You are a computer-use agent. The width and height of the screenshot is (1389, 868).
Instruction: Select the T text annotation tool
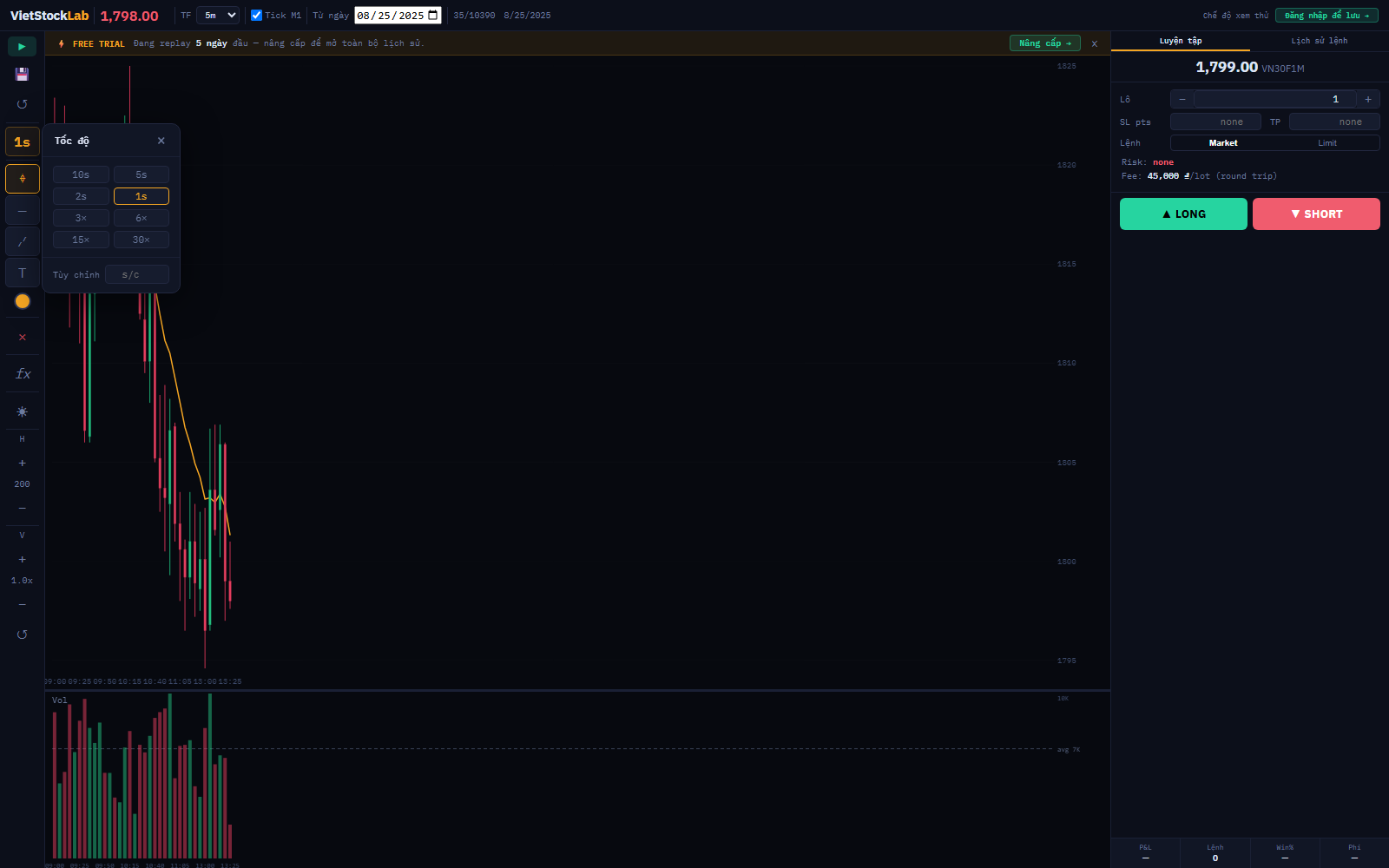coord(22,273)
